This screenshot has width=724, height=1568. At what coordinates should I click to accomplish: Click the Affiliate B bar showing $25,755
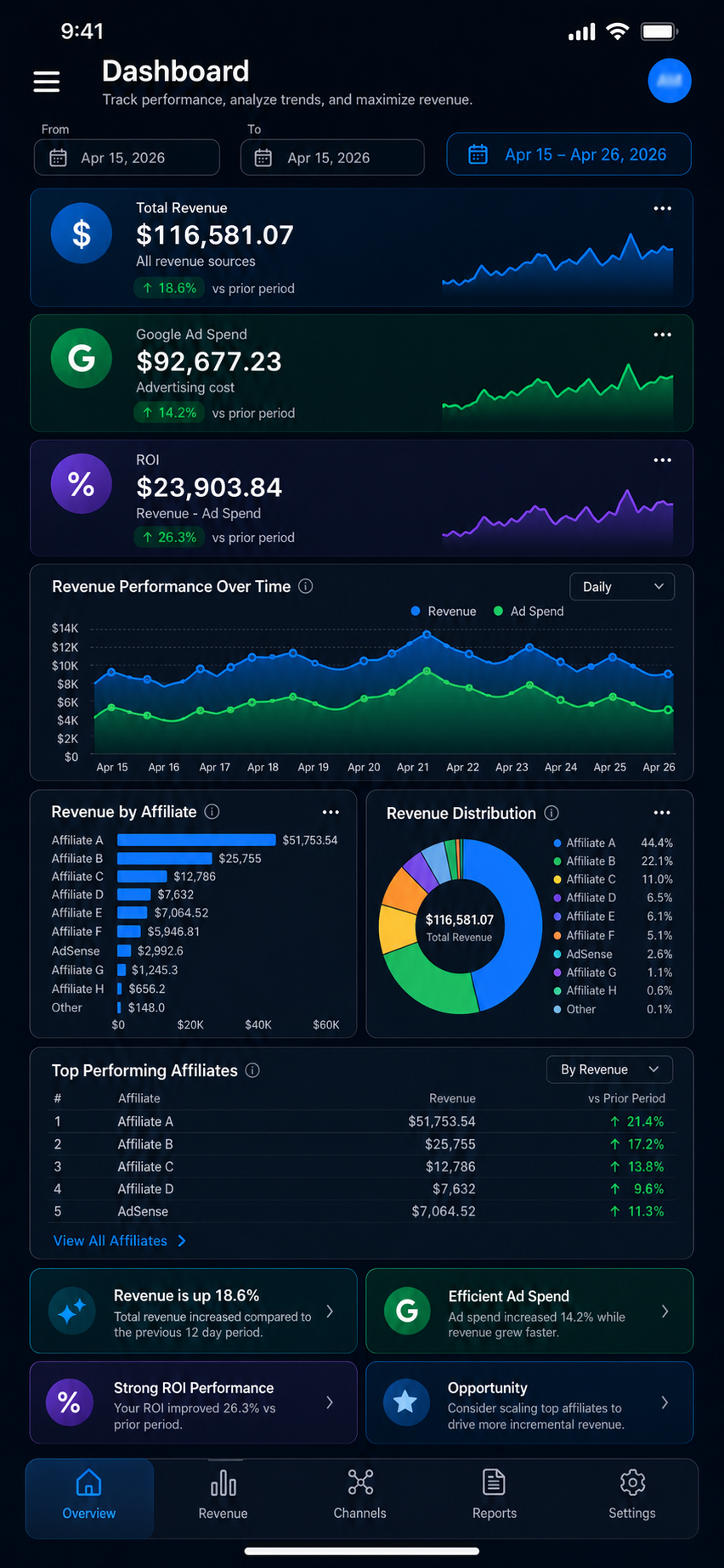[165, 859]
